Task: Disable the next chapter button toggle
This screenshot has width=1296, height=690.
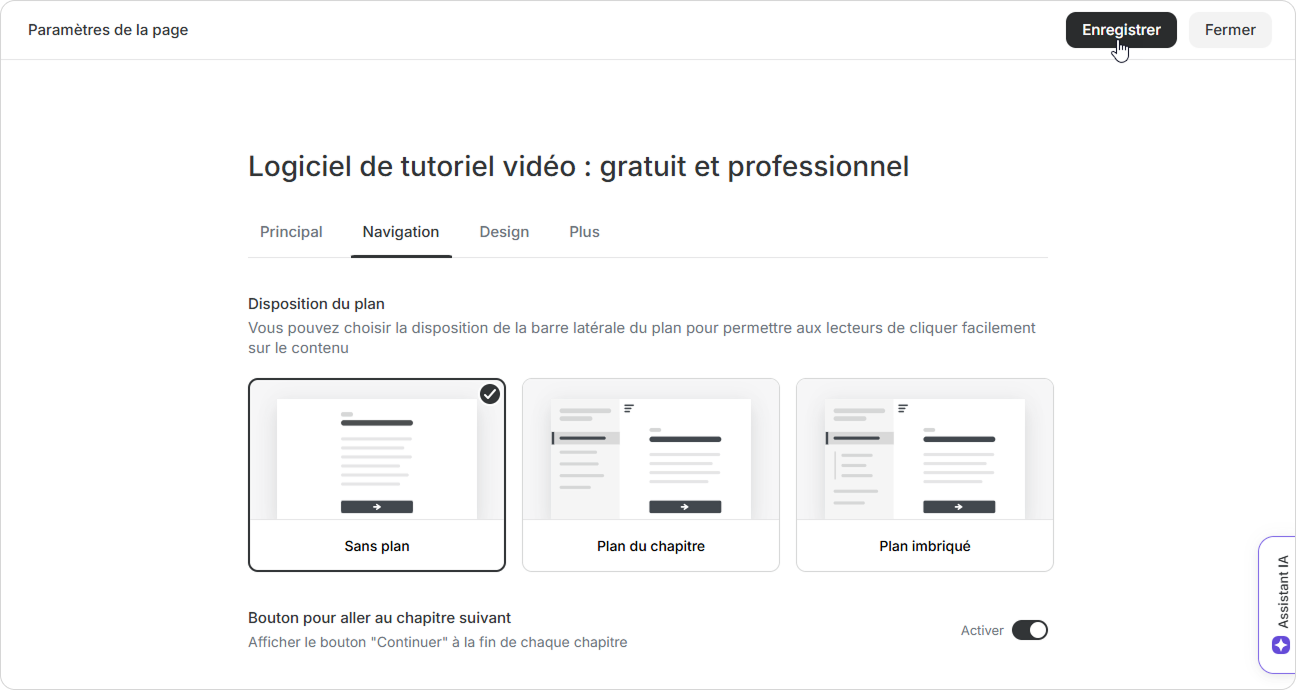Action: [x=1029, y=630]
